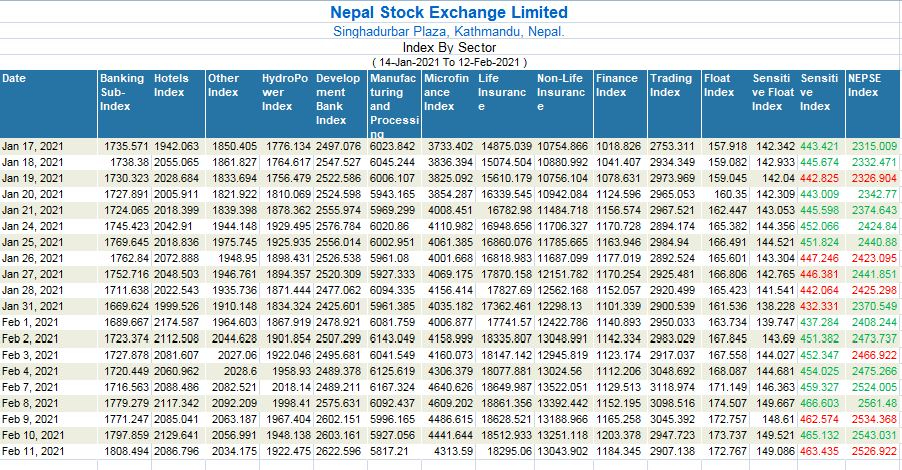Click the Non-Life Insurance column header
Viewport: 902px width, 470px height.
(x=561, y=92)
